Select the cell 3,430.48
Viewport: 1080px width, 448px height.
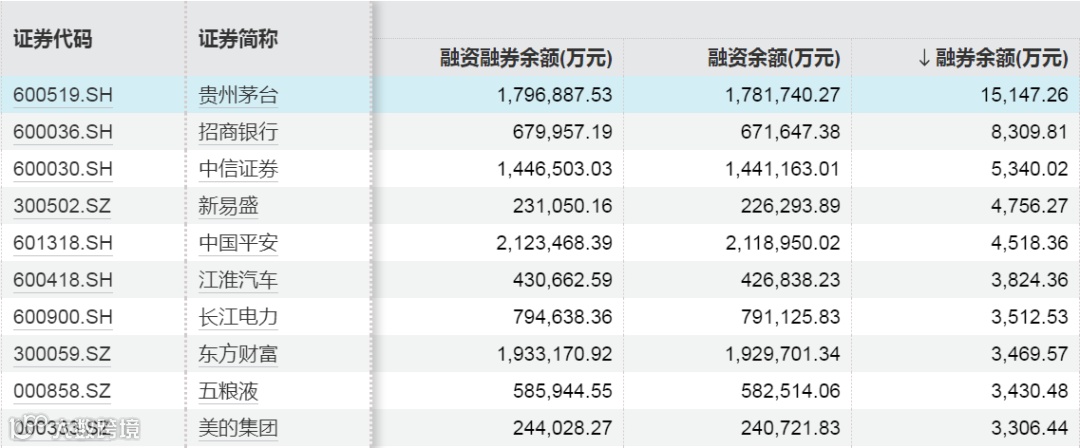point(1030,391)
